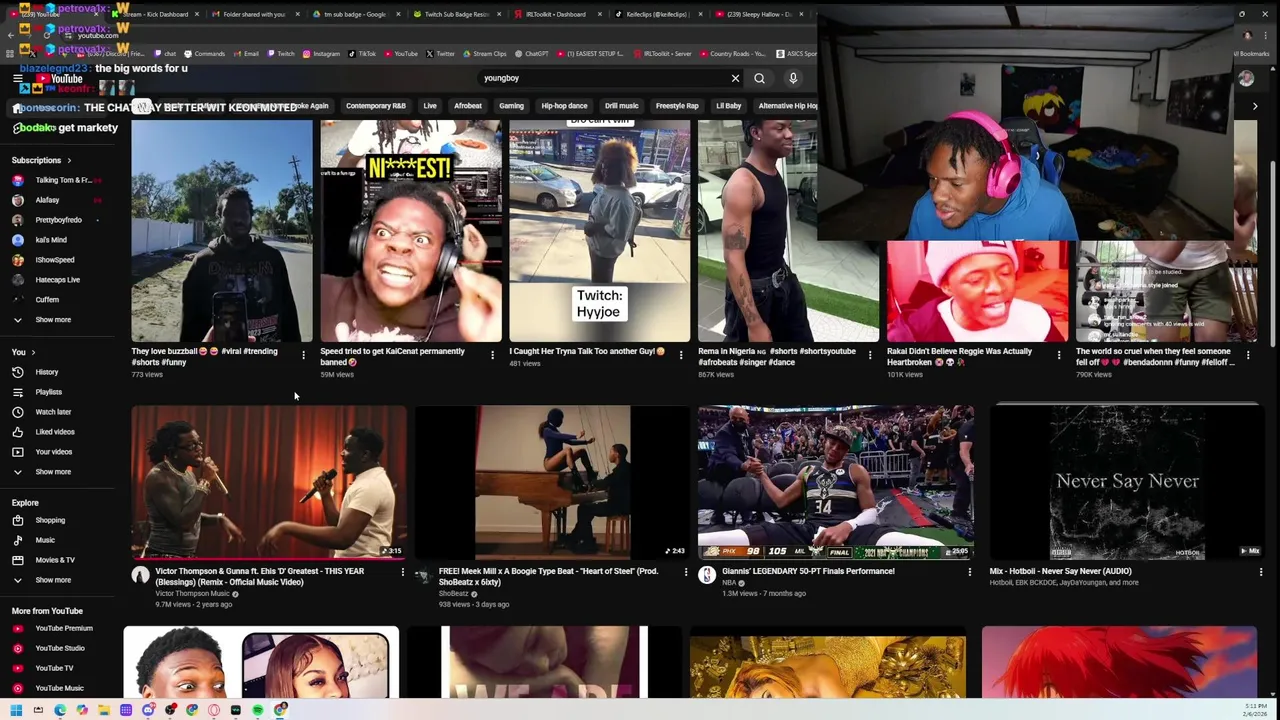Image resolution: width=1280 pixels, height=720 pixels.
Task: Open ShoBeatz channel link
Action: (453, 594)
